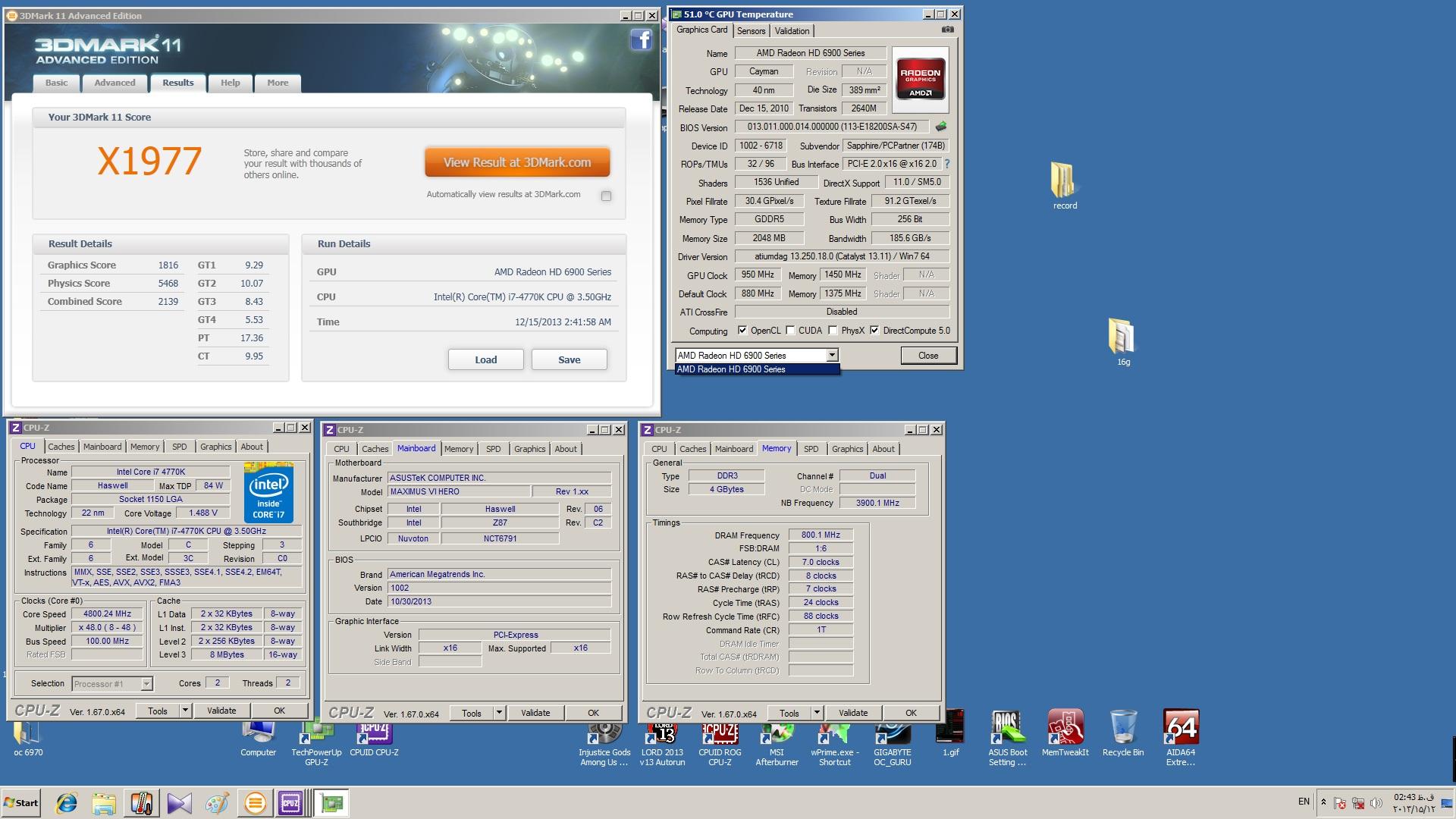The image size is (1456, 819).
Task: Open Caches tab in CPU-Z CPU window
Action: click(x=61, y=447)
